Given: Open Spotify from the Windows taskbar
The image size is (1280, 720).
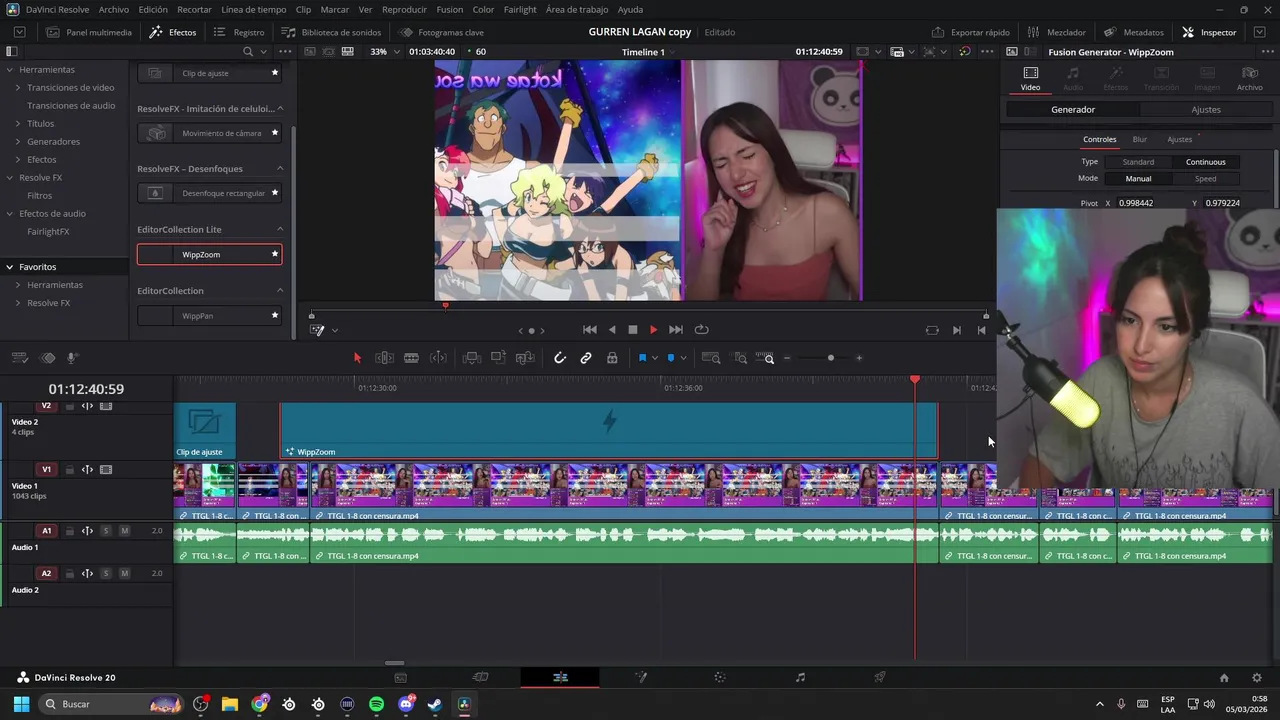Looking at the screenshot, I should click(377, 704).
